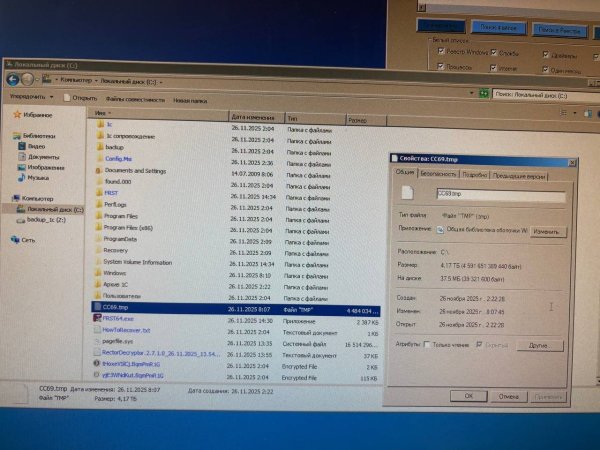Select the Архив 1С folder
This screenshot has width=600, height=450.
115,284
